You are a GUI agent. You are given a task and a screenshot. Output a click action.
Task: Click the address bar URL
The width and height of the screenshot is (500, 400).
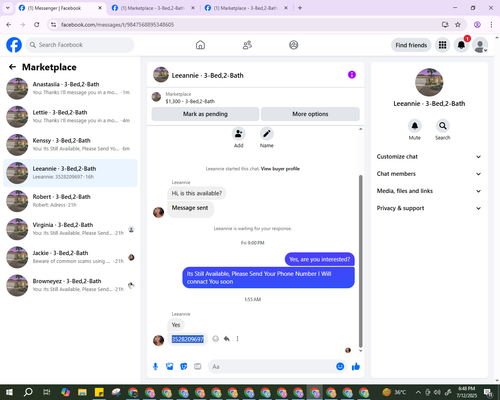tap(117, 25)
